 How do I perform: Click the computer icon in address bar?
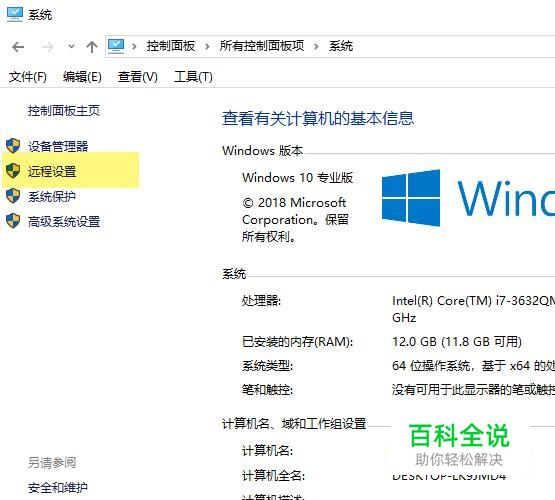pyautogui.click(x=116, y=46)
